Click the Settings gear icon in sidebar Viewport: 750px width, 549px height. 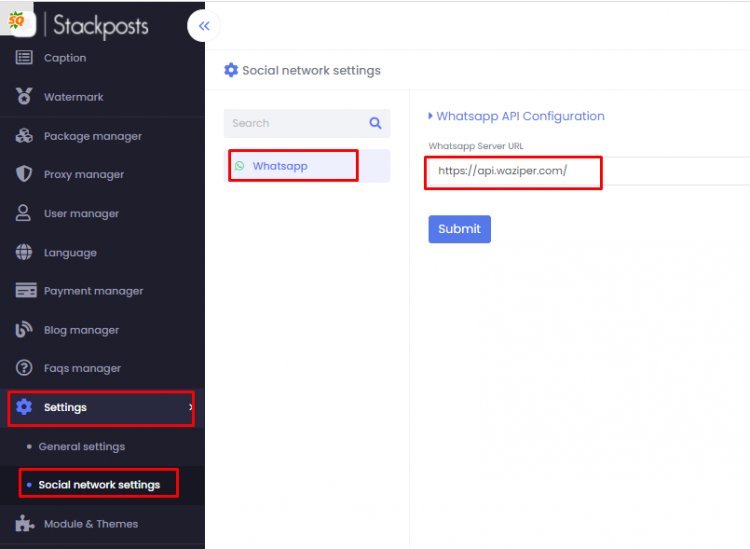(x=24, y=407)
